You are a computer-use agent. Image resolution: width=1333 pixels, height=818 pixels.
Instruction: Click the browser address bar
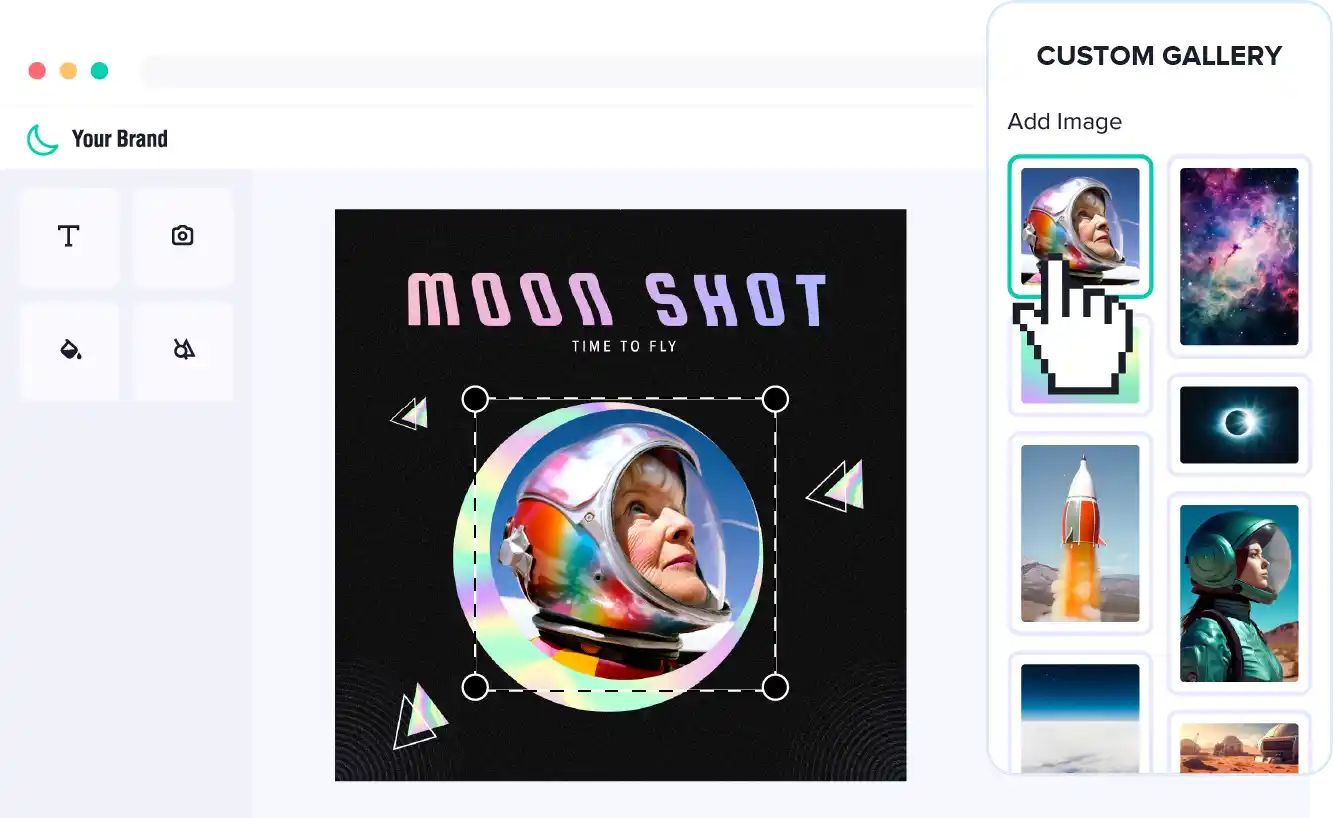pyautogui.click(x=560, y=71)
